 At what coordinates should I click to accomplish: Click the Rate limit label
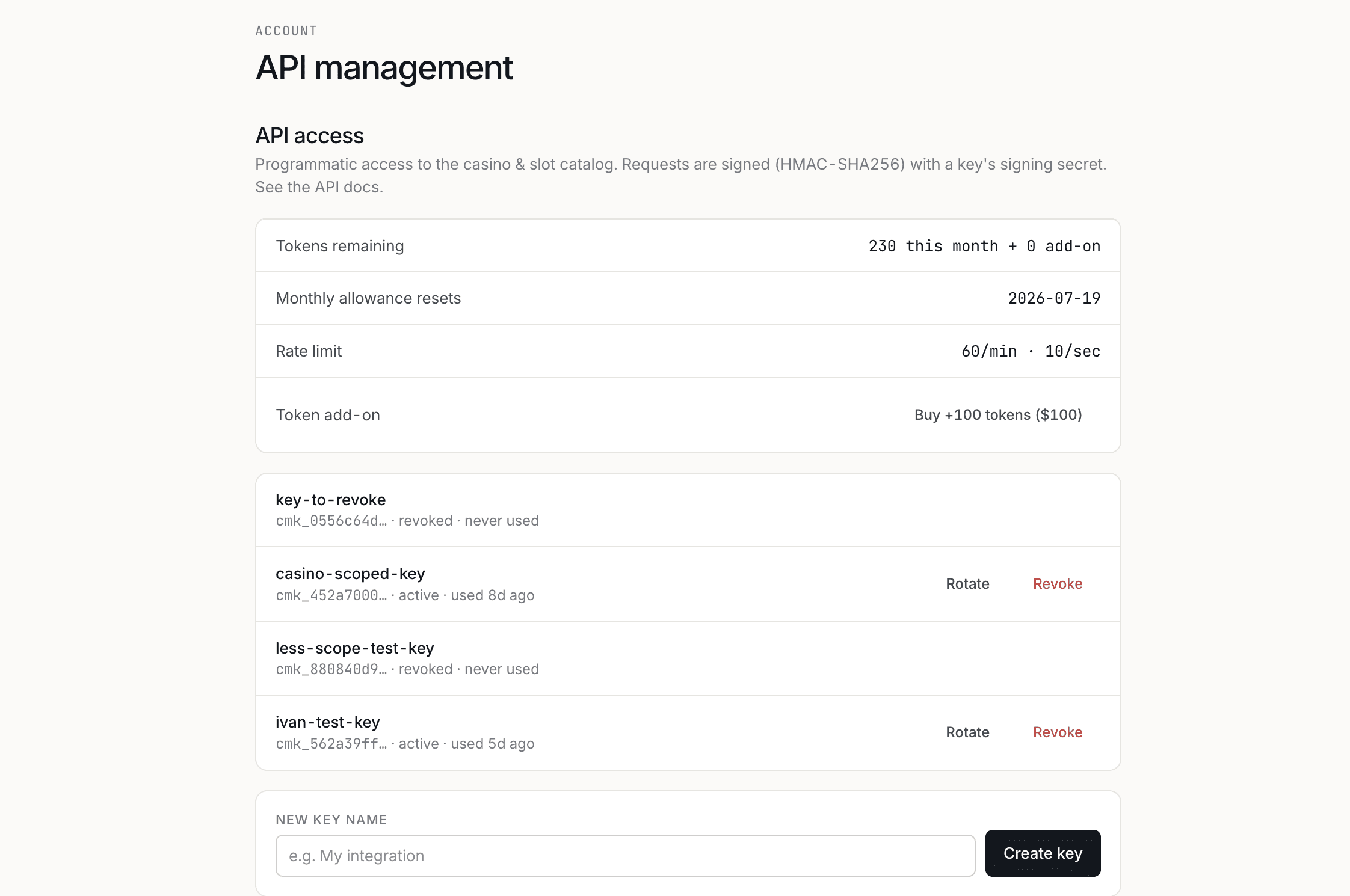click(x=309, y=351)
